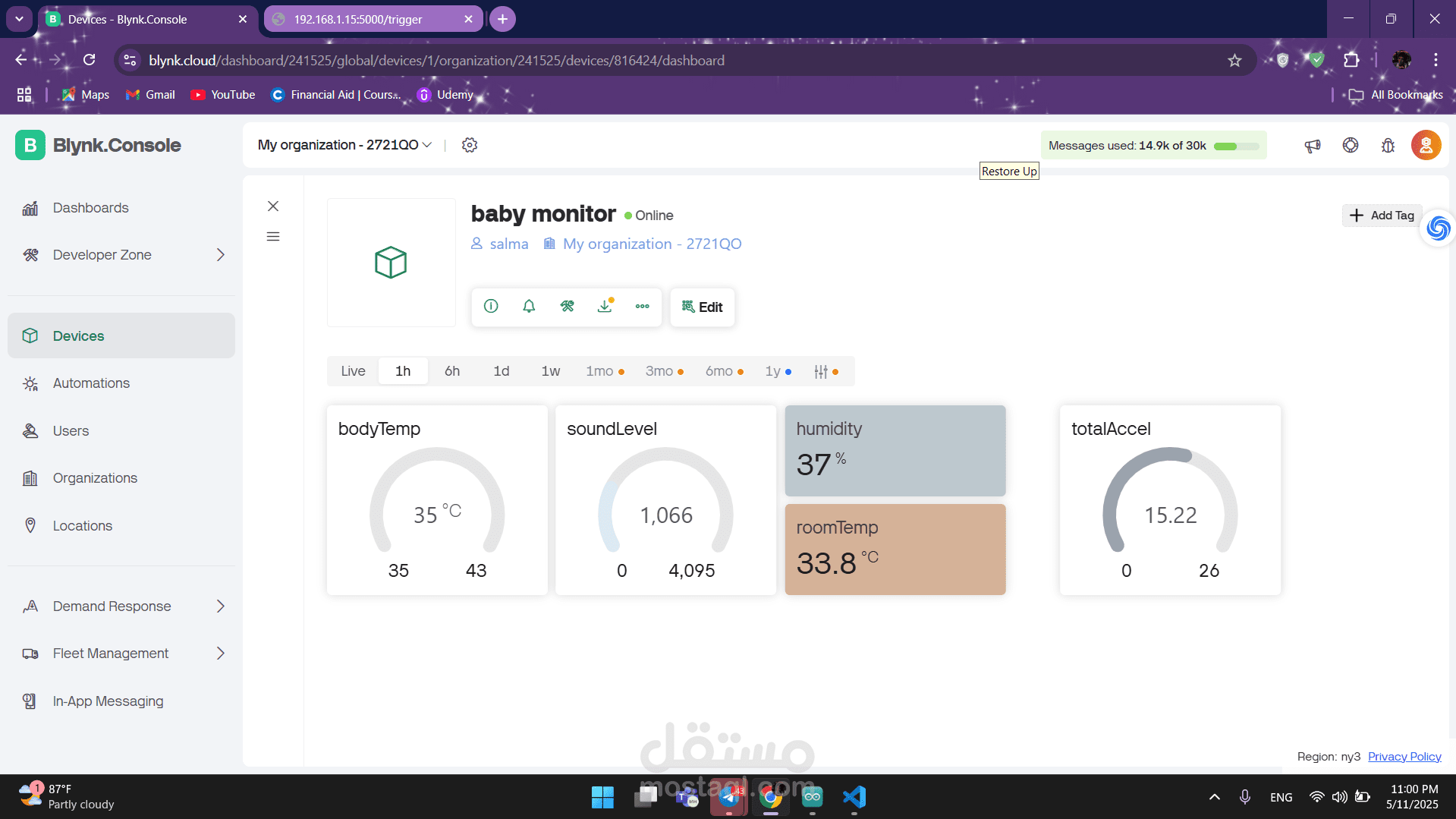Click the developer tools wrench icon
Image resolution: width=1456 pixels, height=819 pixels.
tap(567, 307)
